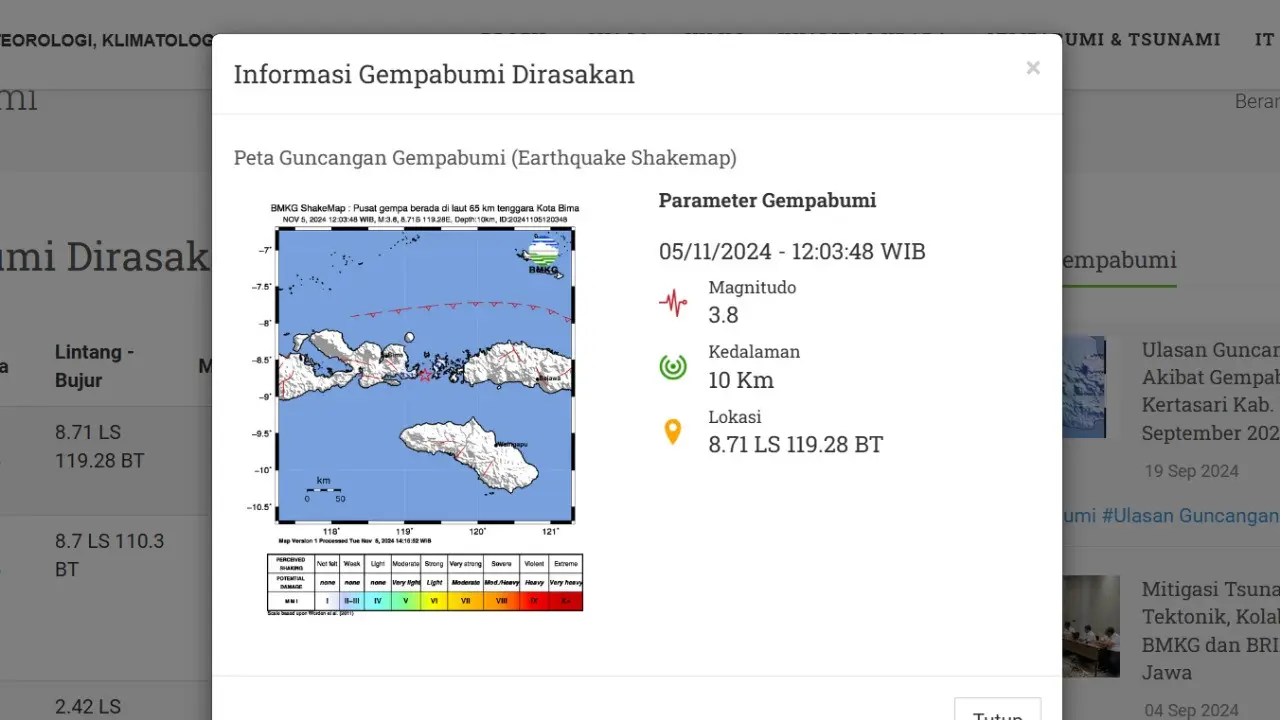Select the date 05/11/2024 - 12:03:48 WIB
This screenshot has height=720, width=1280.
pyautogui.click(x=792, y=251)
